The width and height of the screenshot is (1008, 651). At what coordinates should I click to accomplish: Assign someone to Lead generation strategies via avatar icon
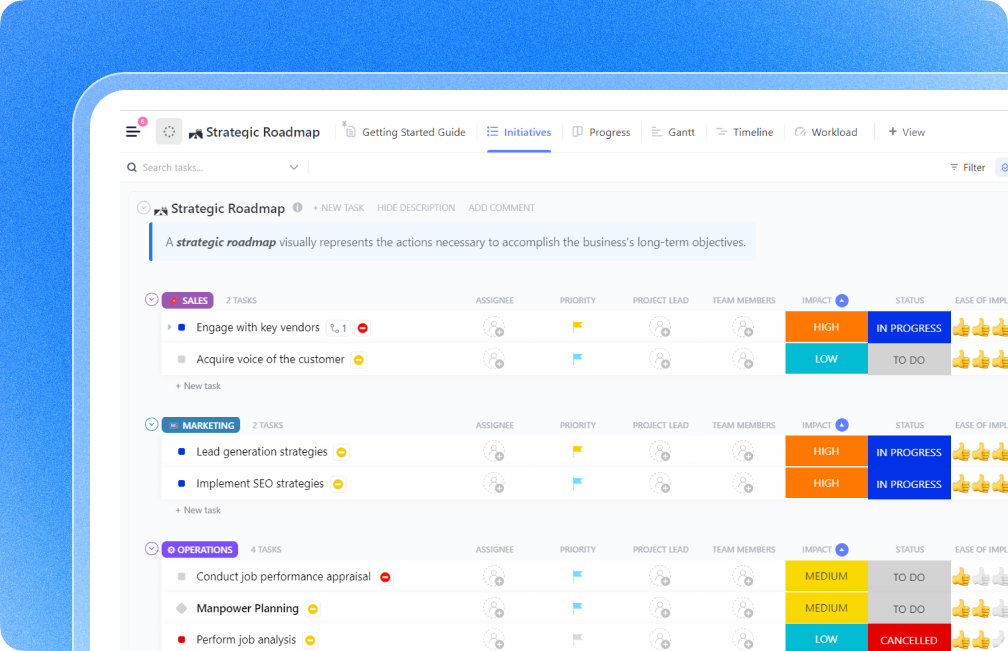495,451
